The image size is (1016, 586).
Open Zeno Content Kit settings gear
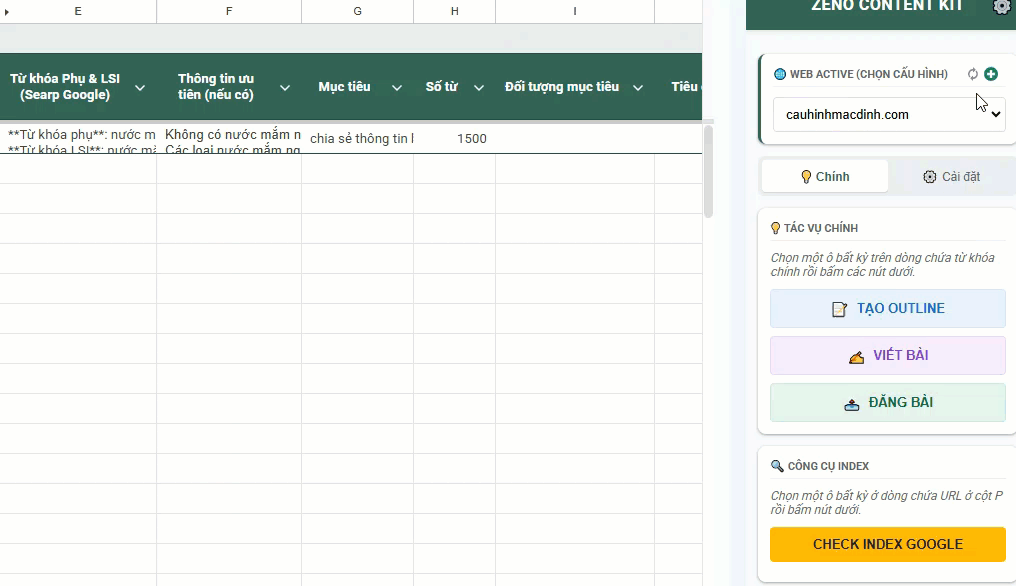(x=1001, y=7)
